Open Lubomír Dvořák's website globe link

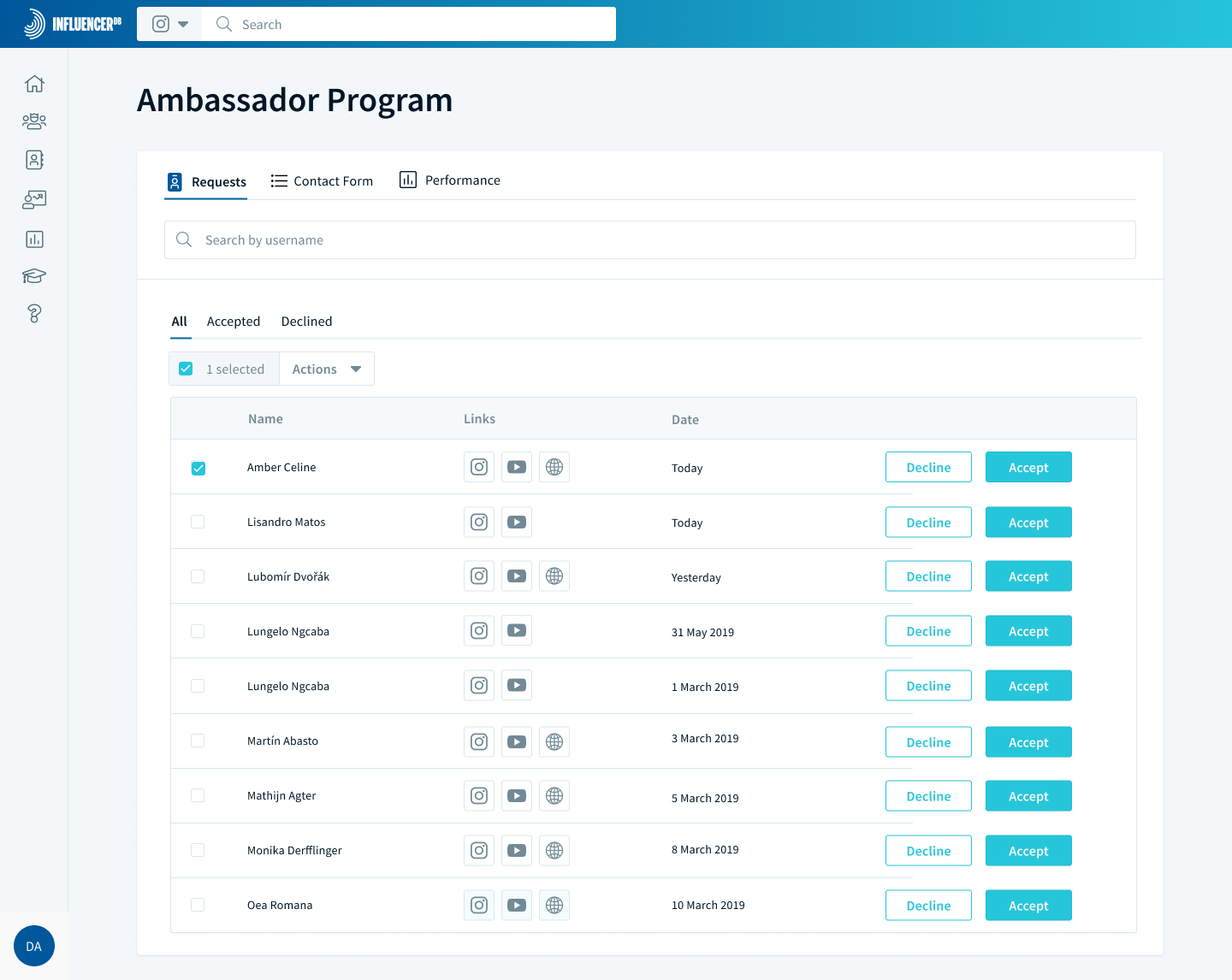(x=554, y=576)
